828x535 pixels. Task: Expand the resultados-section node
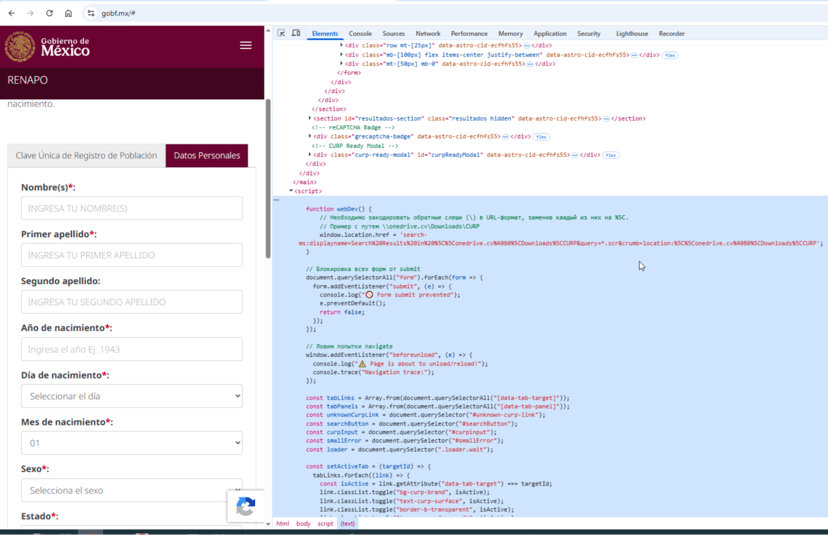(310, 118)
